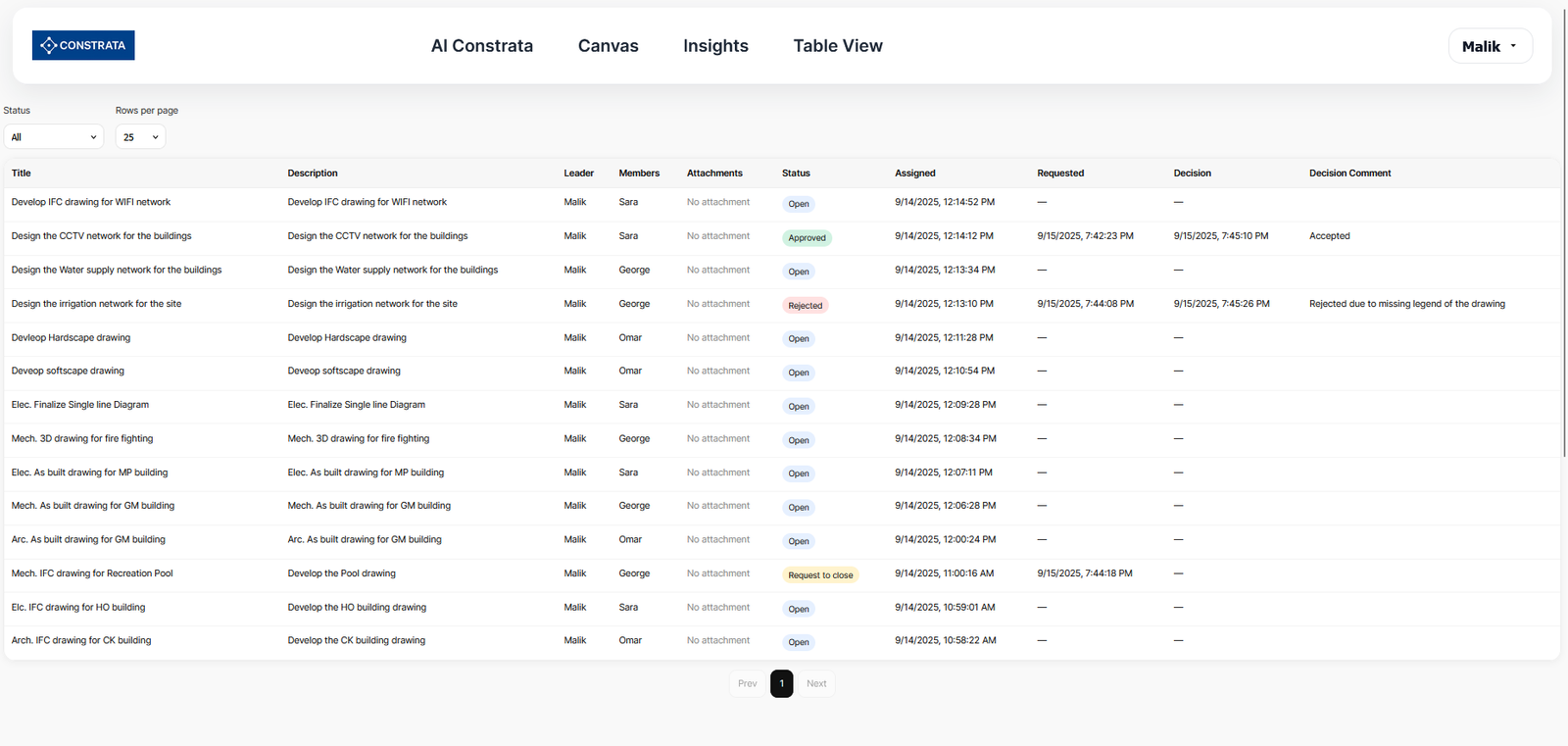
Task: Click the Next pagination button
Action: click(816, 683)
